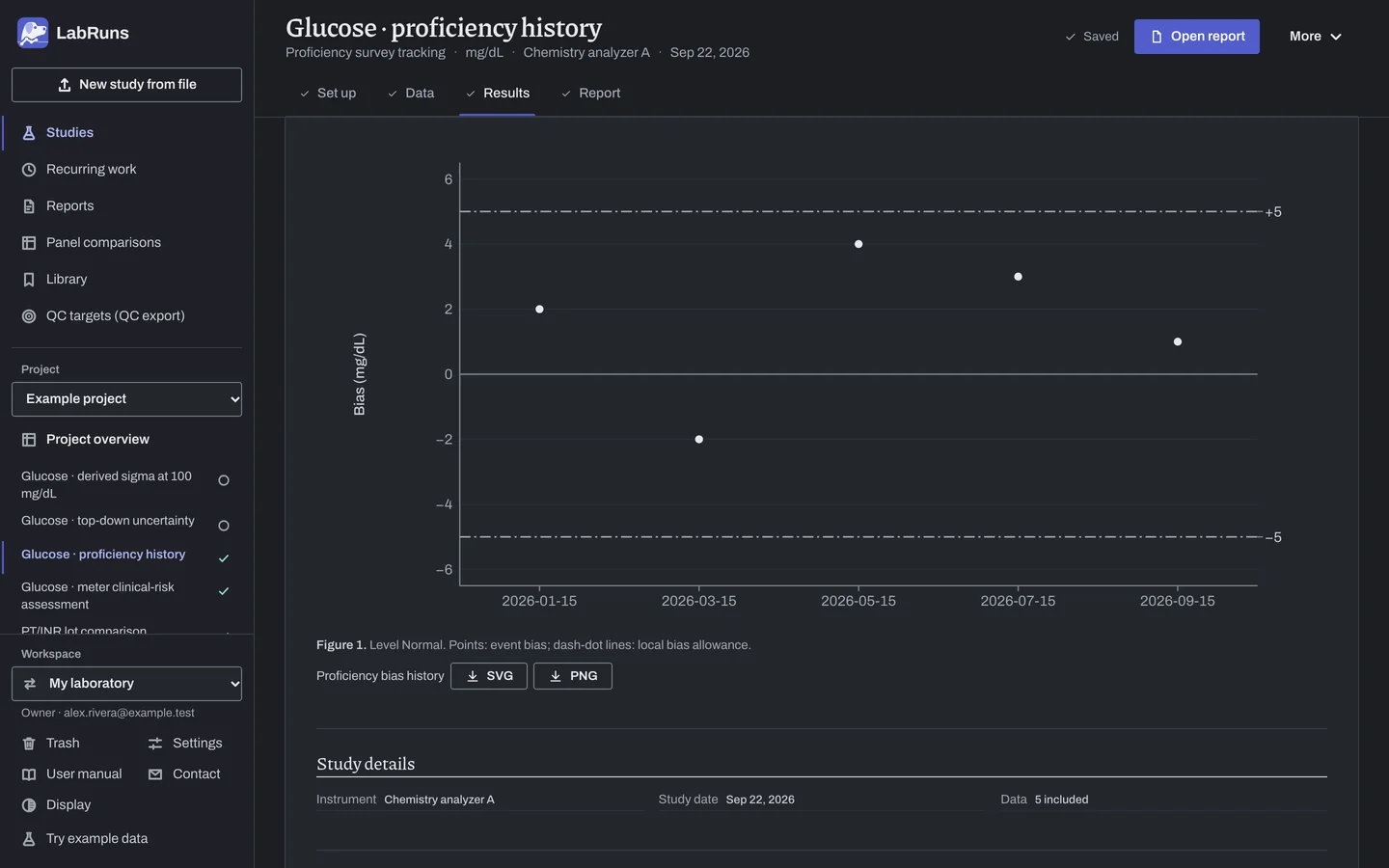Click the Reports document icon
The image size is (1389, 868).
29,206
